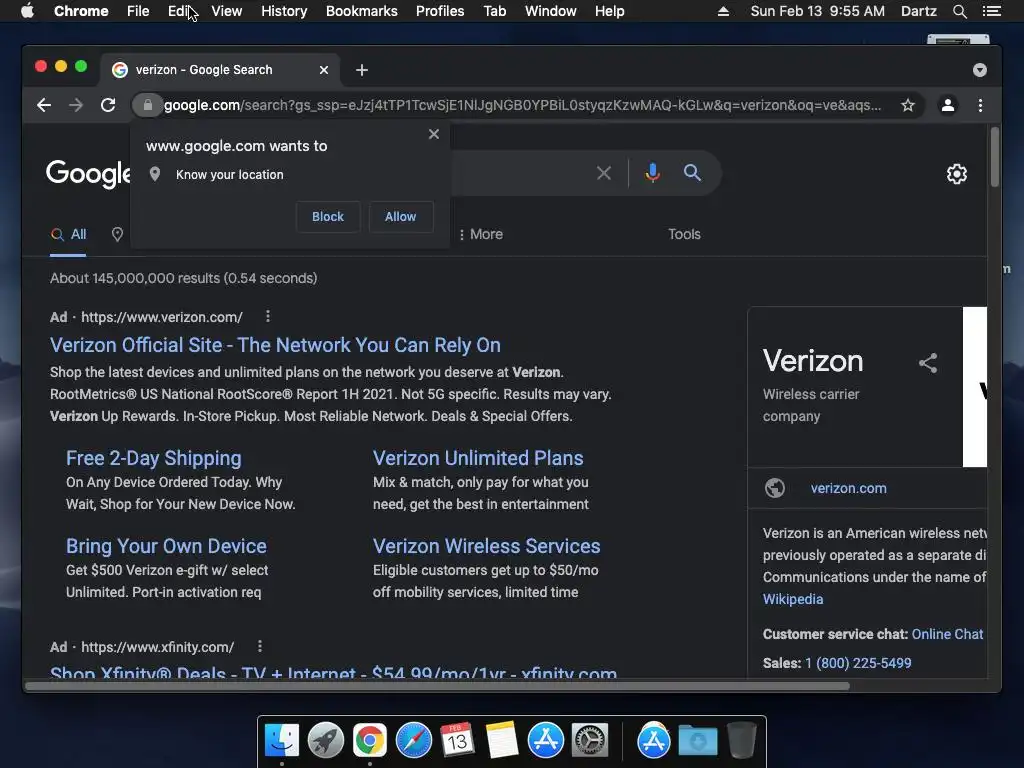The image size is (1024, 768).
Task: Click the Google logo
Action: pyautogui.click(x=88, y=174)
